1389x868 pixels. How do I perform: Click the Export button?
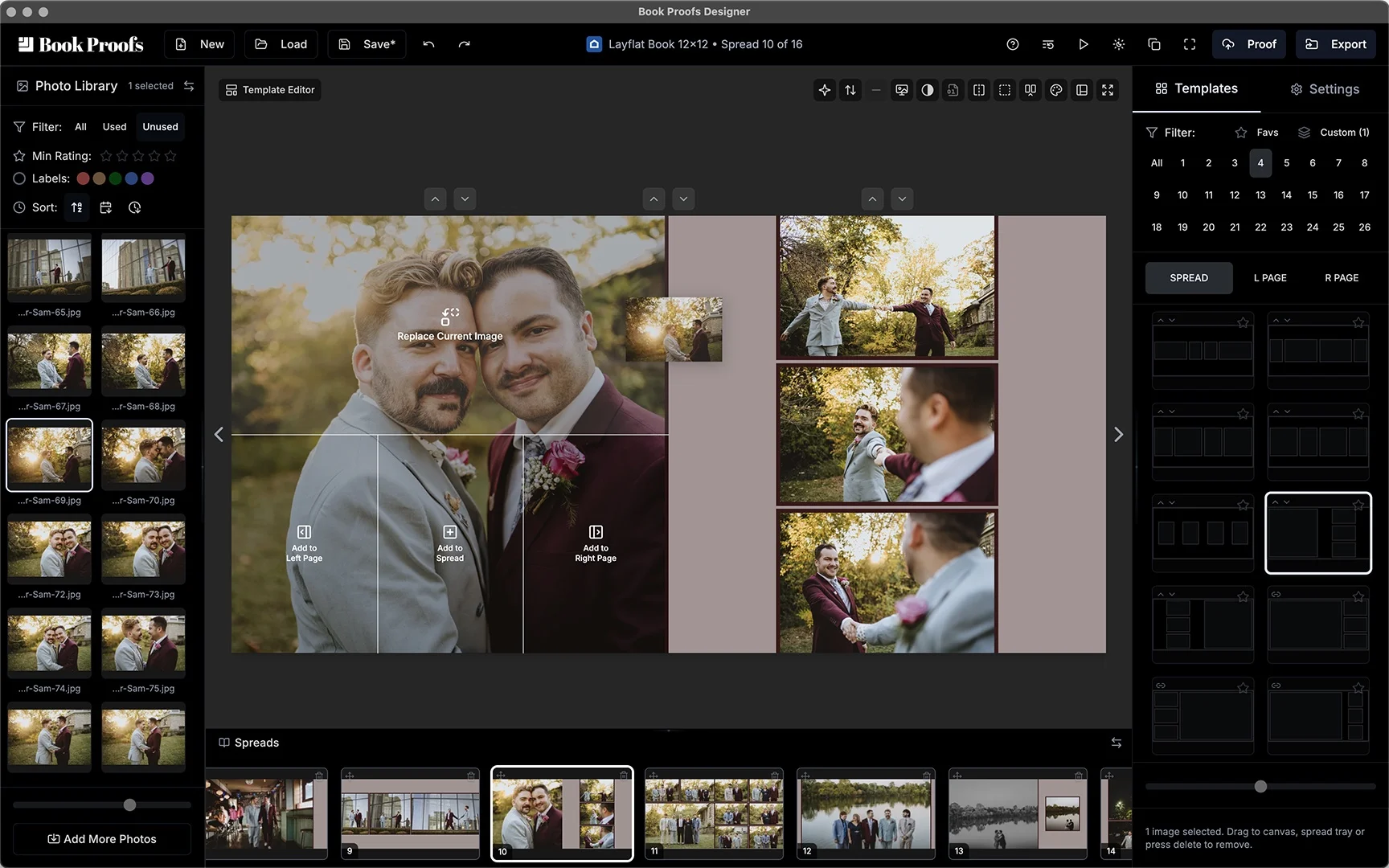tap(1335, 44)
